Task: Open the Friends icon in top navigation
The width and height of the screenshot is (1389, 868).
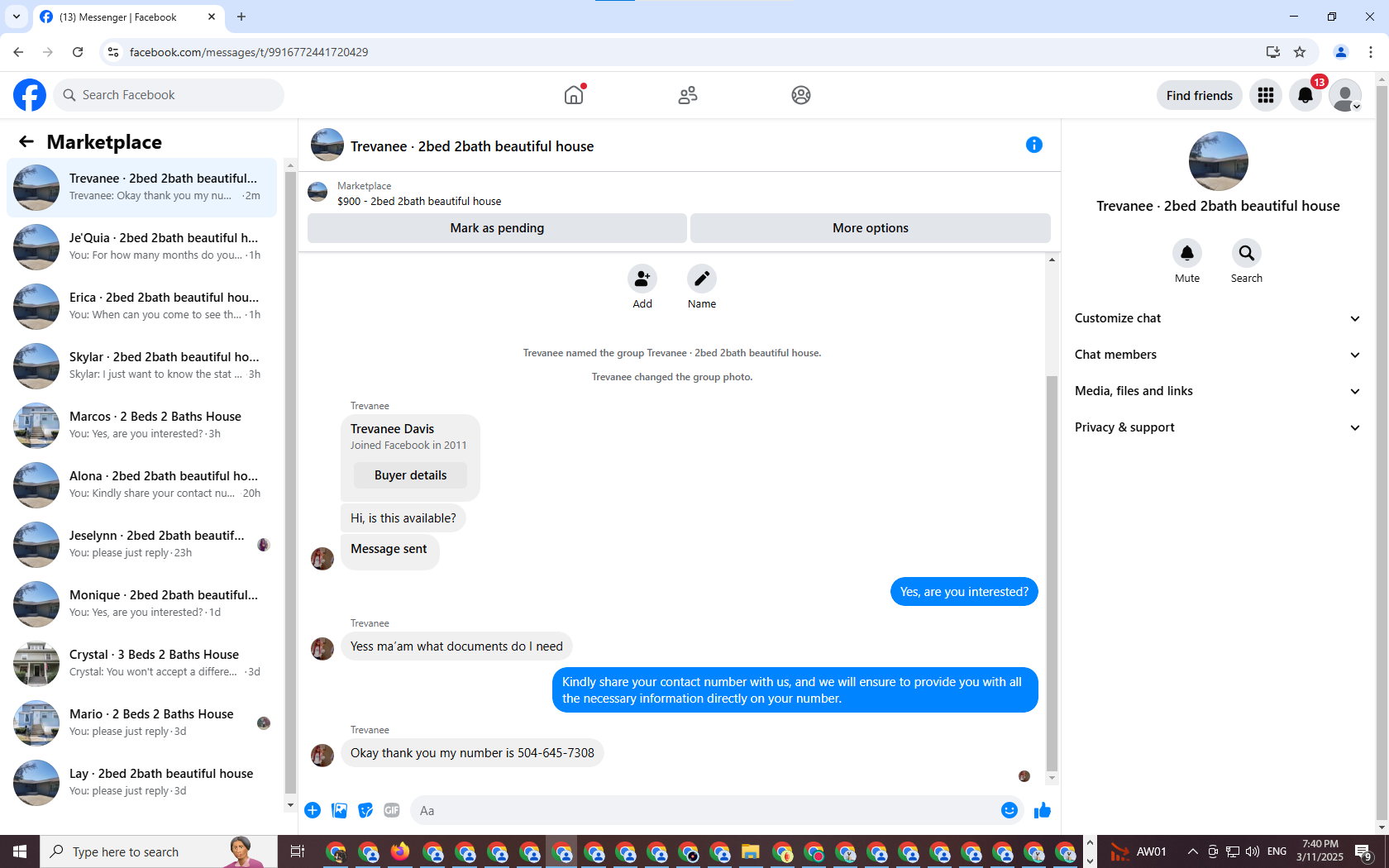Action: tap(688, 95)
